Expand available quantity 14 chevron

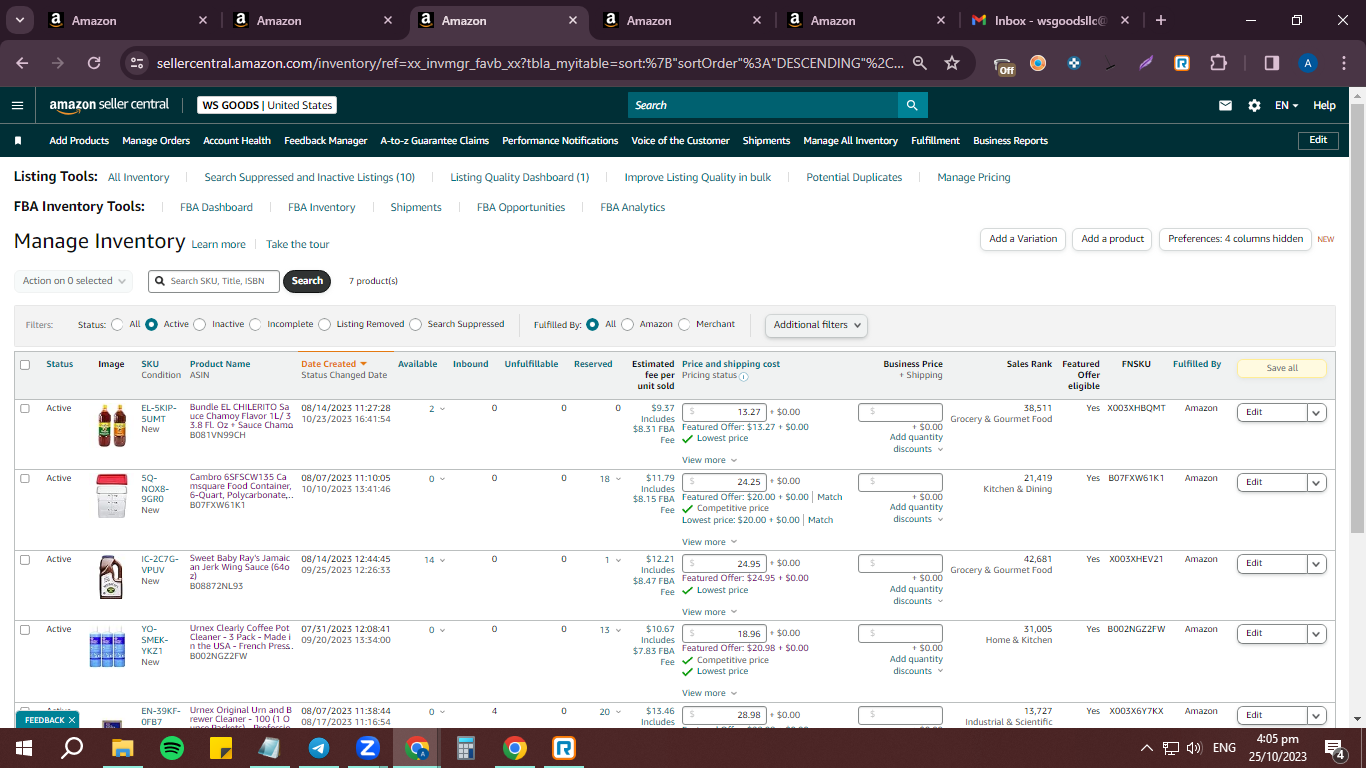pos(440,560)
